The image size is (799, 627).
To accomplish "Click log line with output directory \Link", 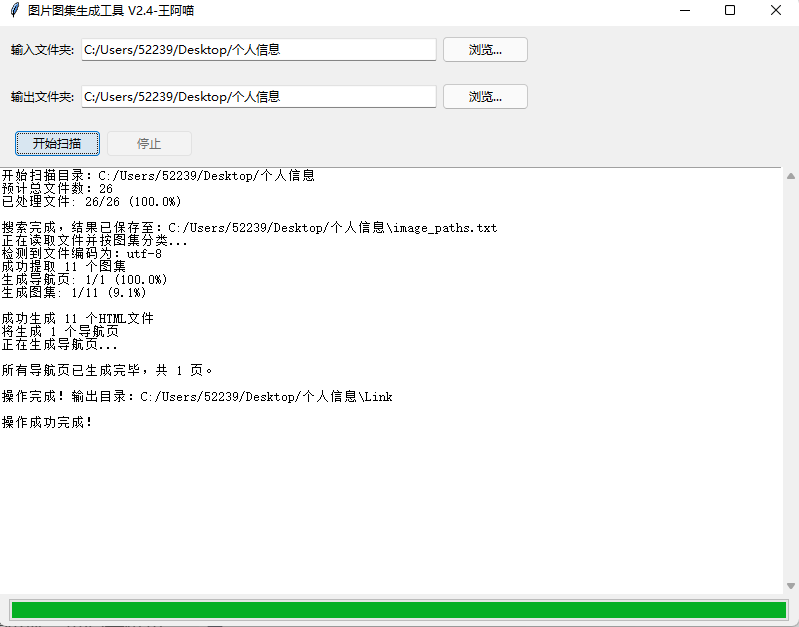I will pyautogui.click(x=197, y=397).
